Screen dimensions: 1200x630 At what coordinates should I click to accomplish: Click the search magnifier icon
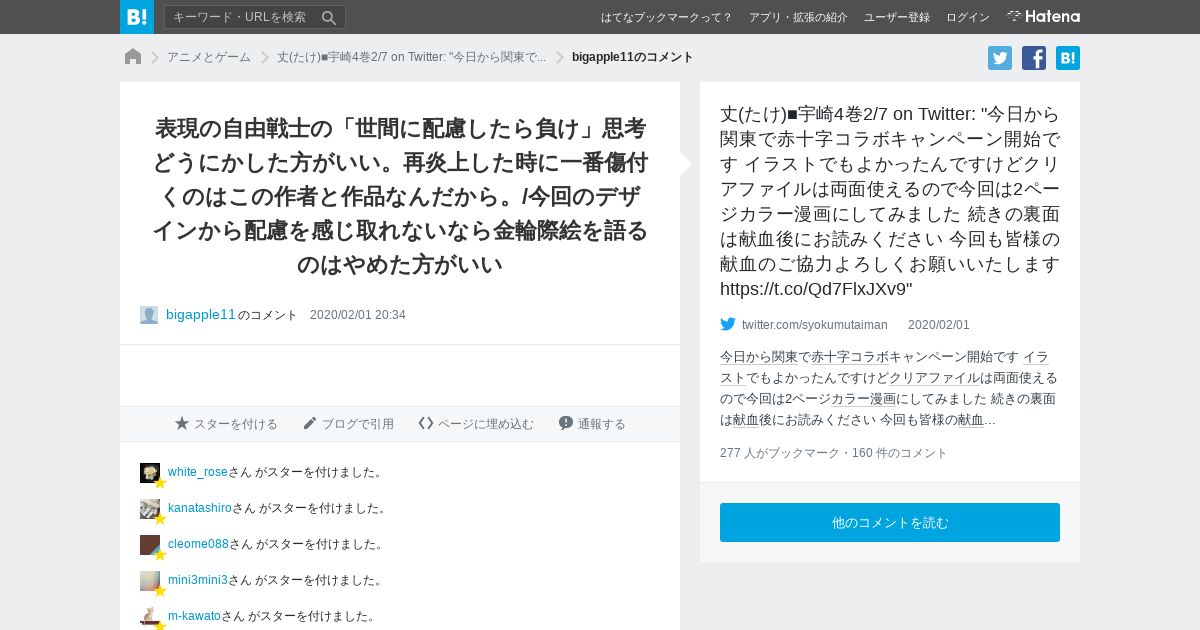(329, 17)
